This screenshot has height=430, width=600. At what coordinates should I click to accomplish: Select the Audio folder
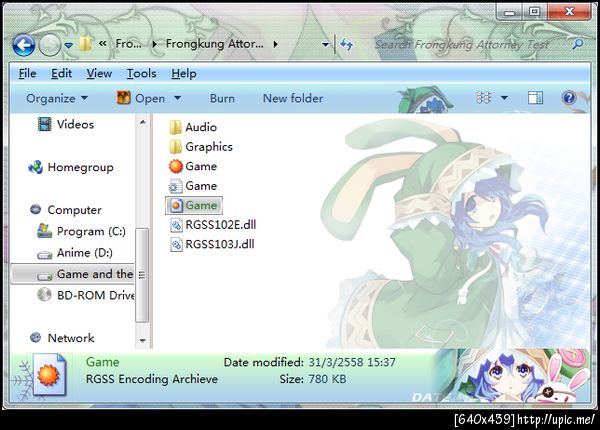click(201, 127)
